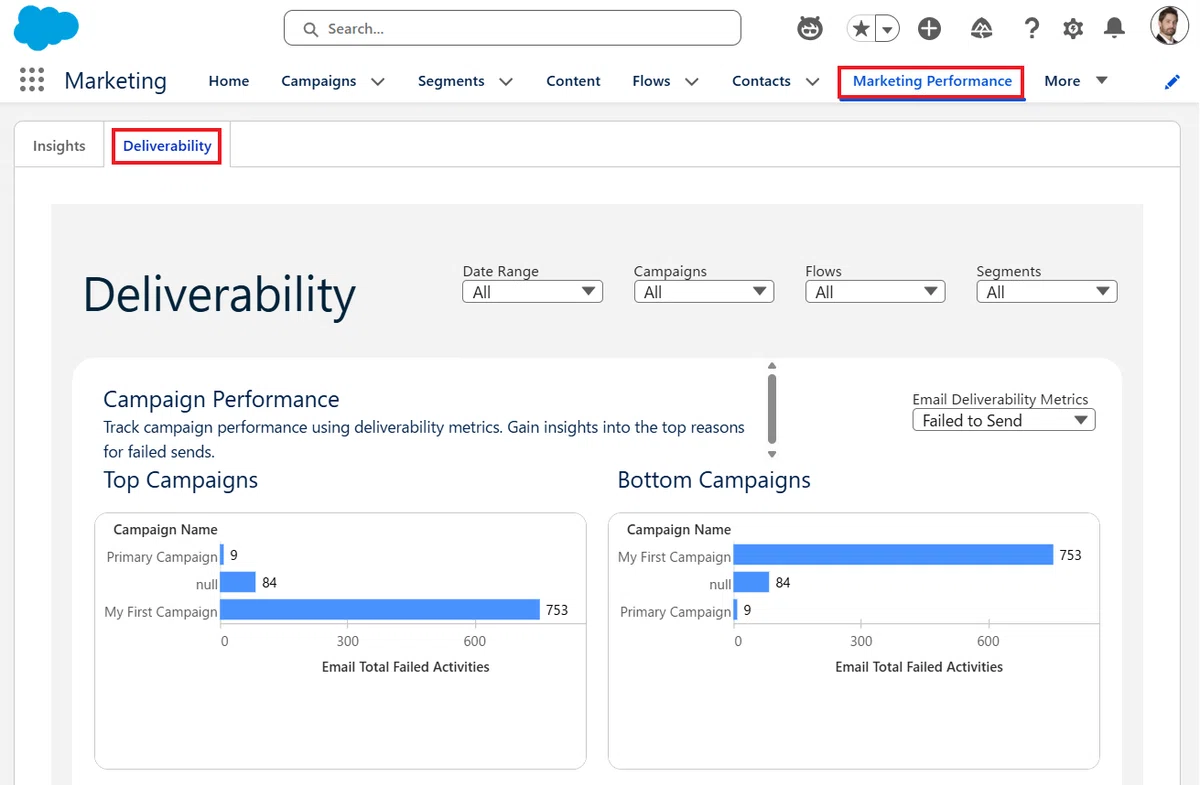Open the Astro guidance center icon
Screen dimensions: 1200x785
(810, 29)
